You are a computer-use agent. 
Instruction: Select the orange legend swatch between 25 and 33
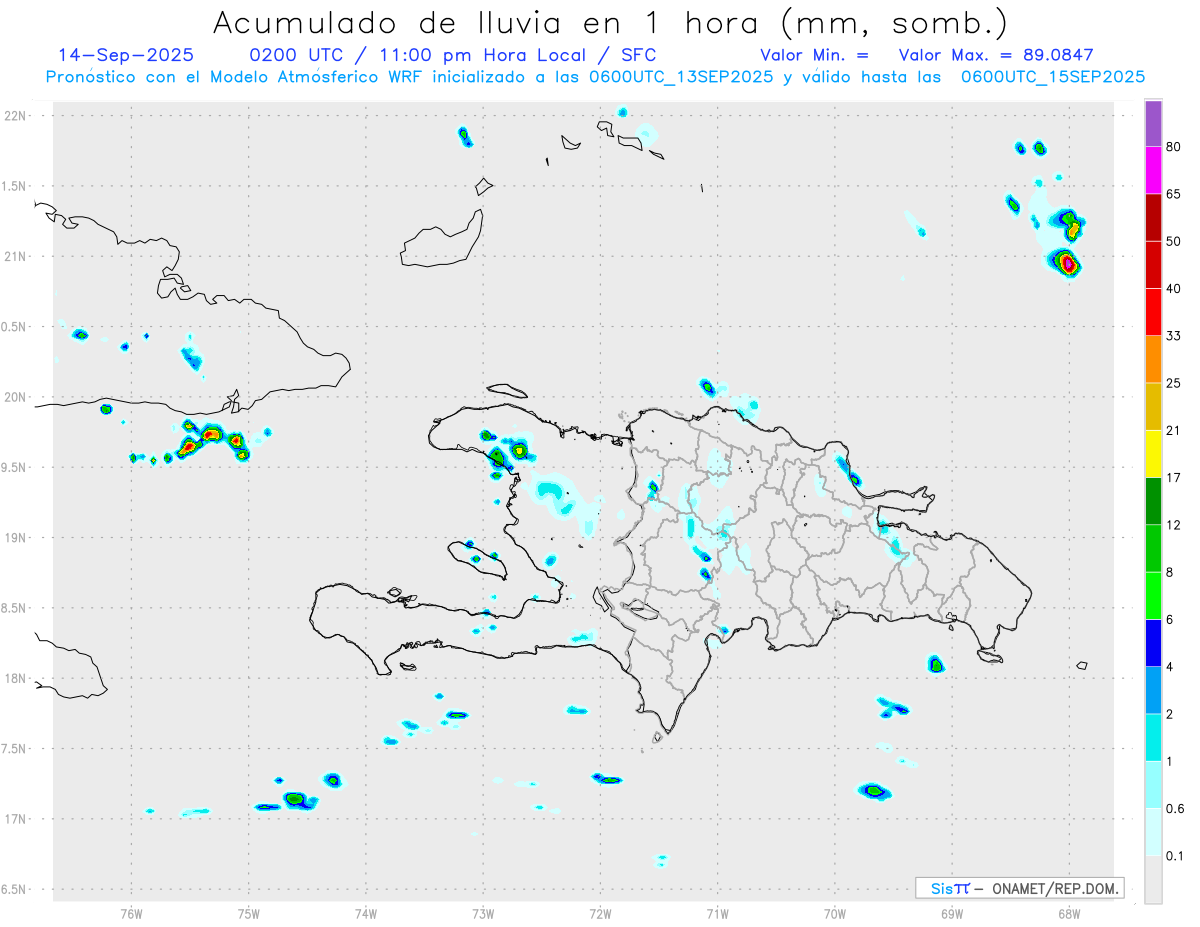tap(1153, 360)
